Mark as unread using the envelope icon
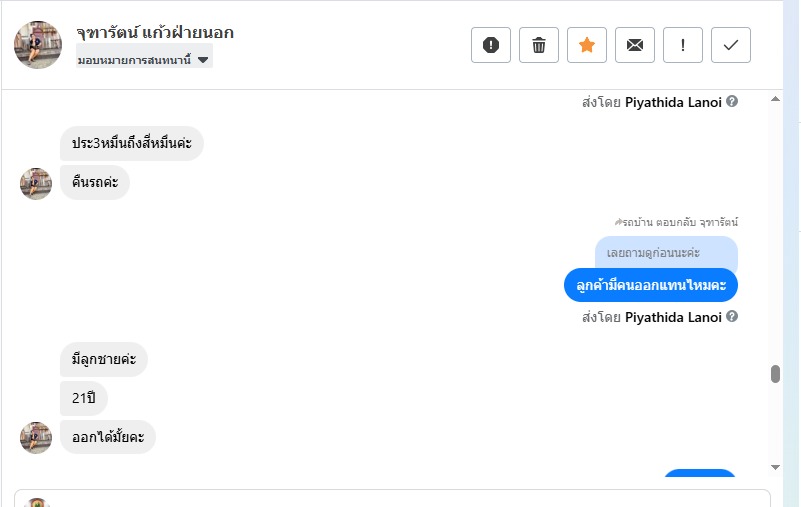801x507 pixels. tap(635, 45)
